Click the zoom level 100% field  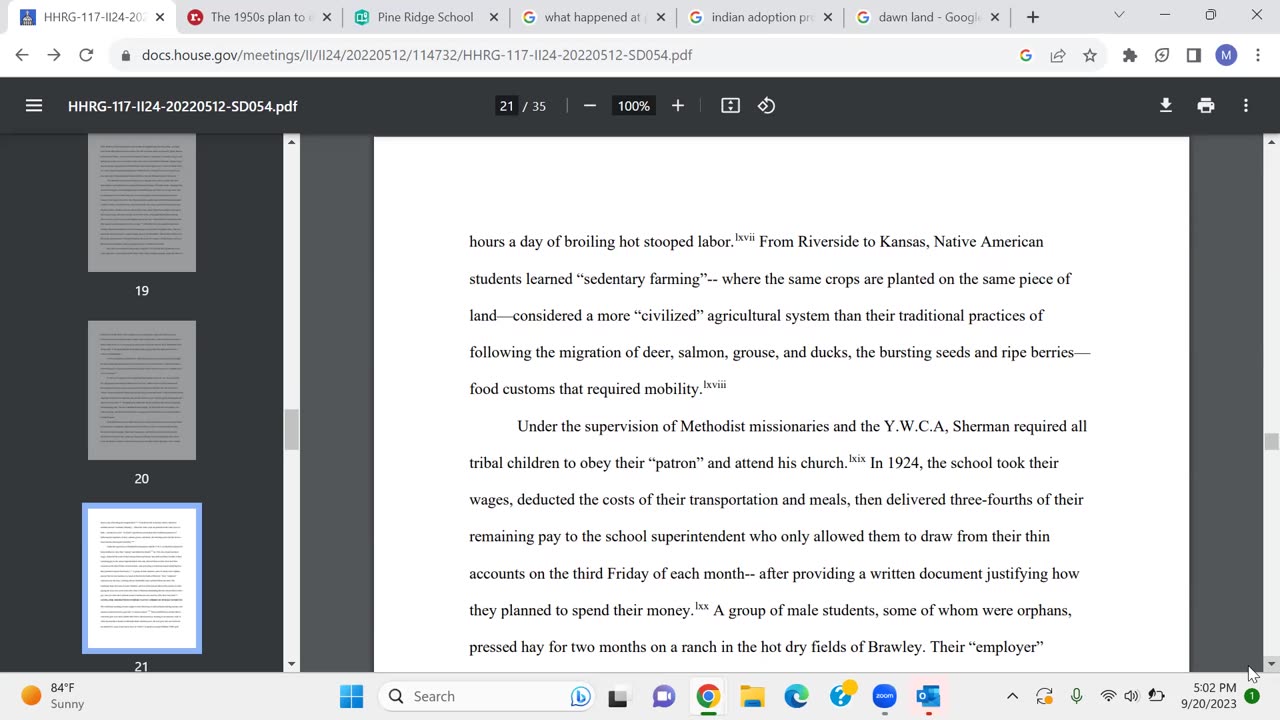[633, 106]
